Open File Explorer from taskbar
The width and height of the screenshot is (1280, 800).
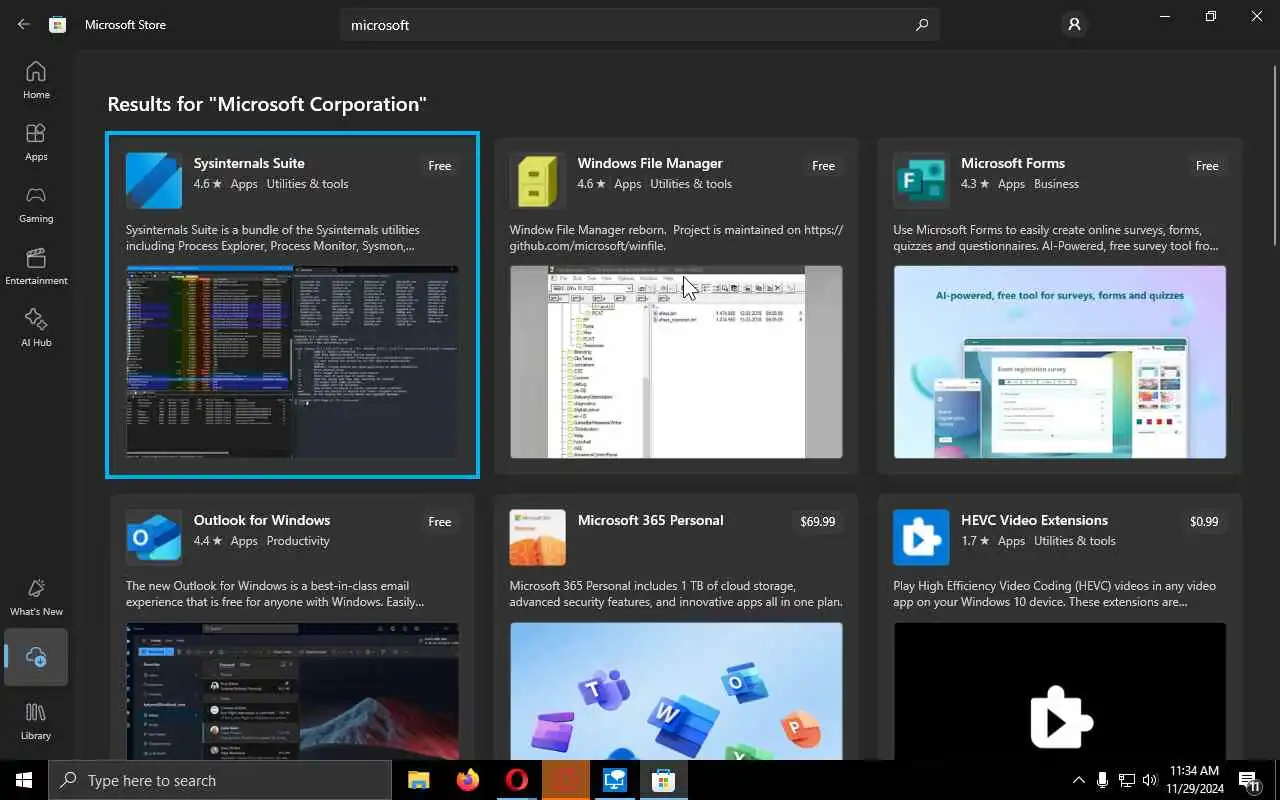(x=418, y=780)
